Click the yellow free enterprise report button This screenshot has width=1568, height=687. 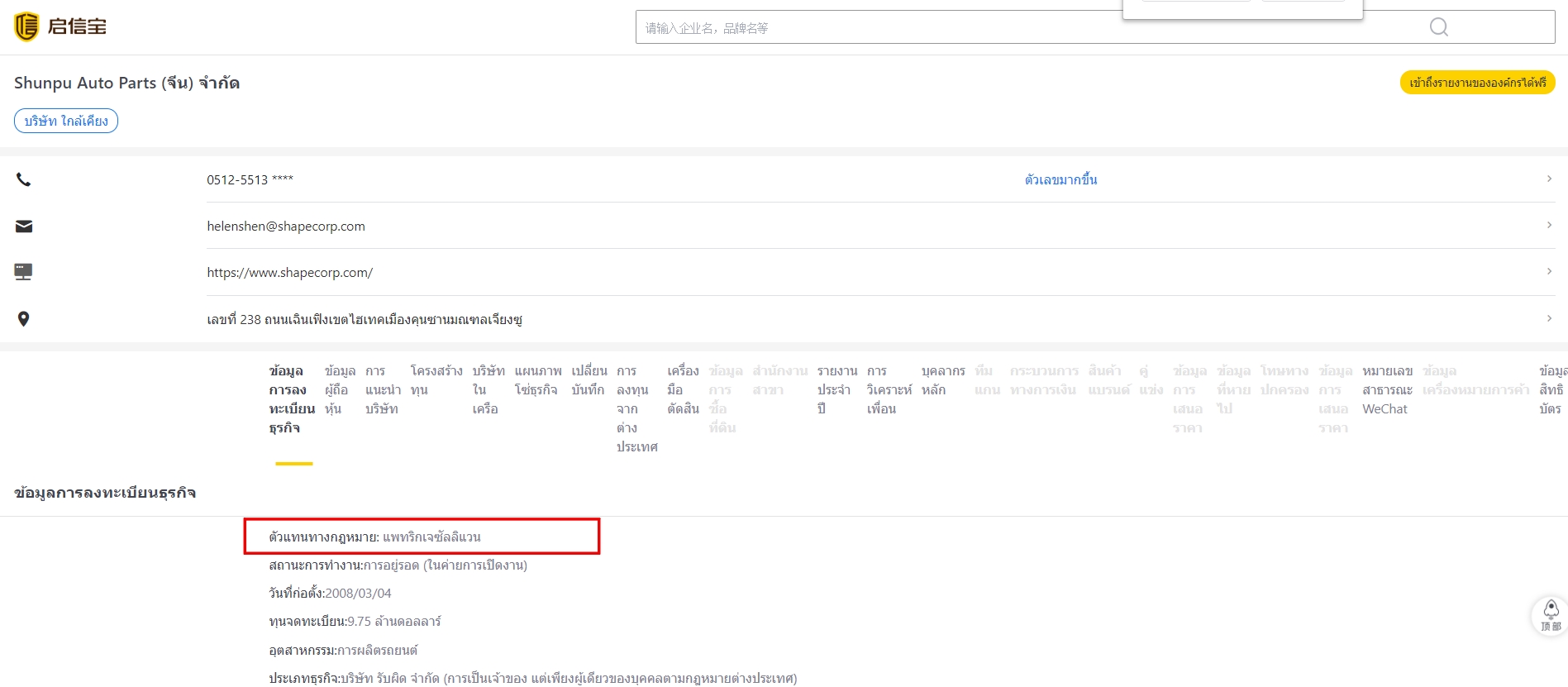tap(1476, 83)
